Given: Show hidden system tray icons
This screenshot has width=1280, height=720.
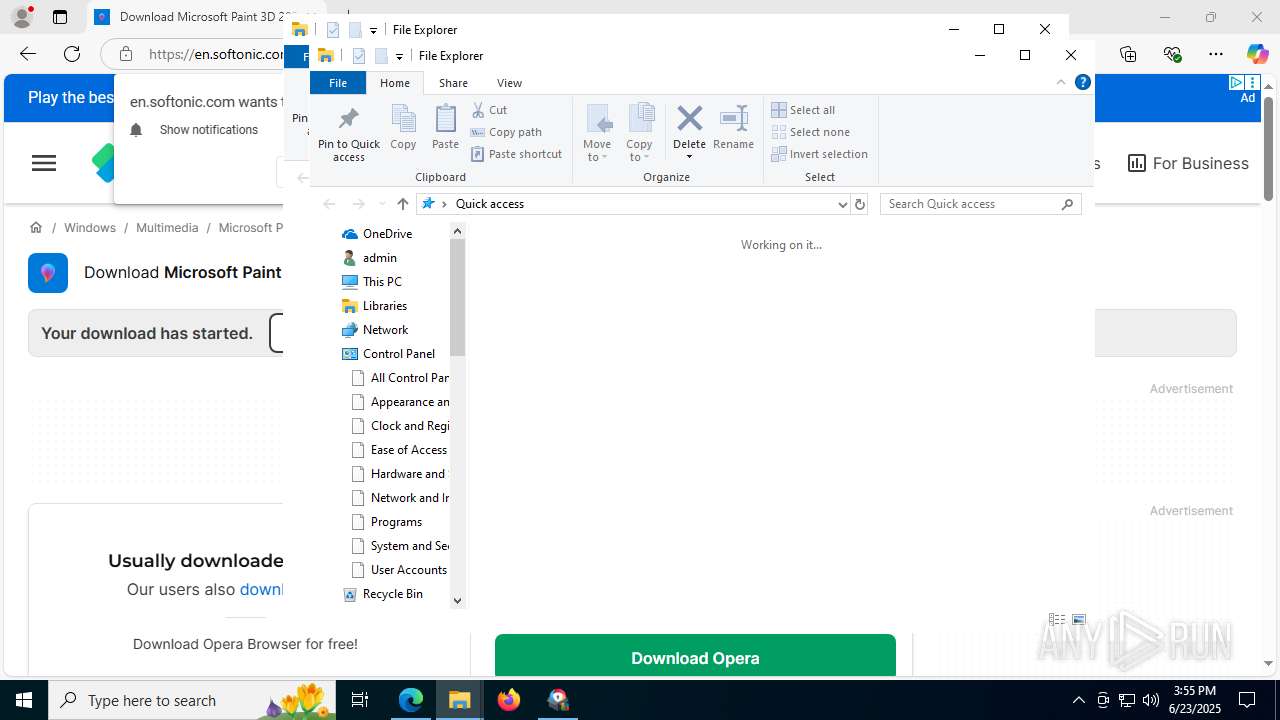Looking at the screenshot, I should click(x=1078, y=700).
